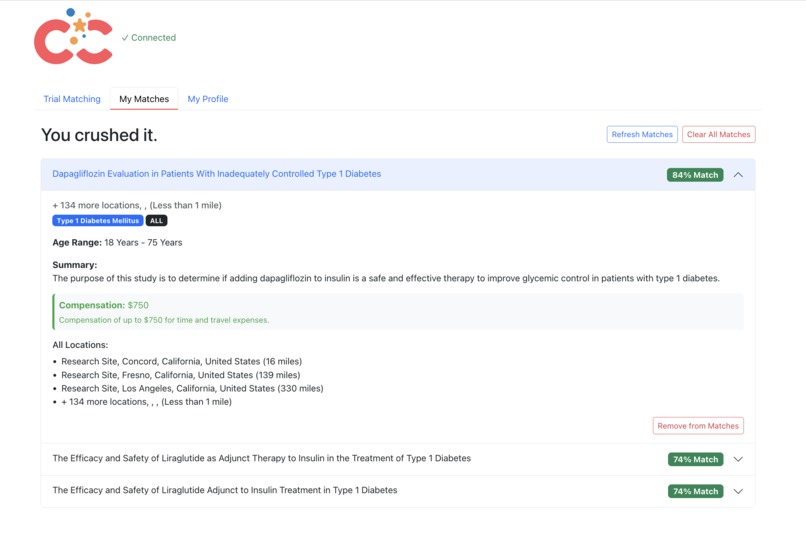
Task: Click 'Compensation of up to $750' description text
Action: [x=164, y=320]
